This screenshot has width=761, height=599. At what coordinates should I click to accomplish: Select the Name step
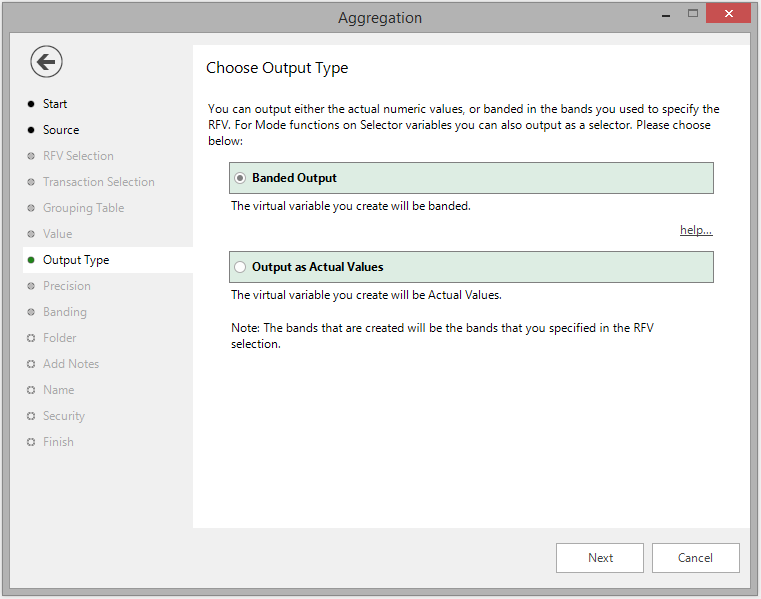tap(58, 390)
